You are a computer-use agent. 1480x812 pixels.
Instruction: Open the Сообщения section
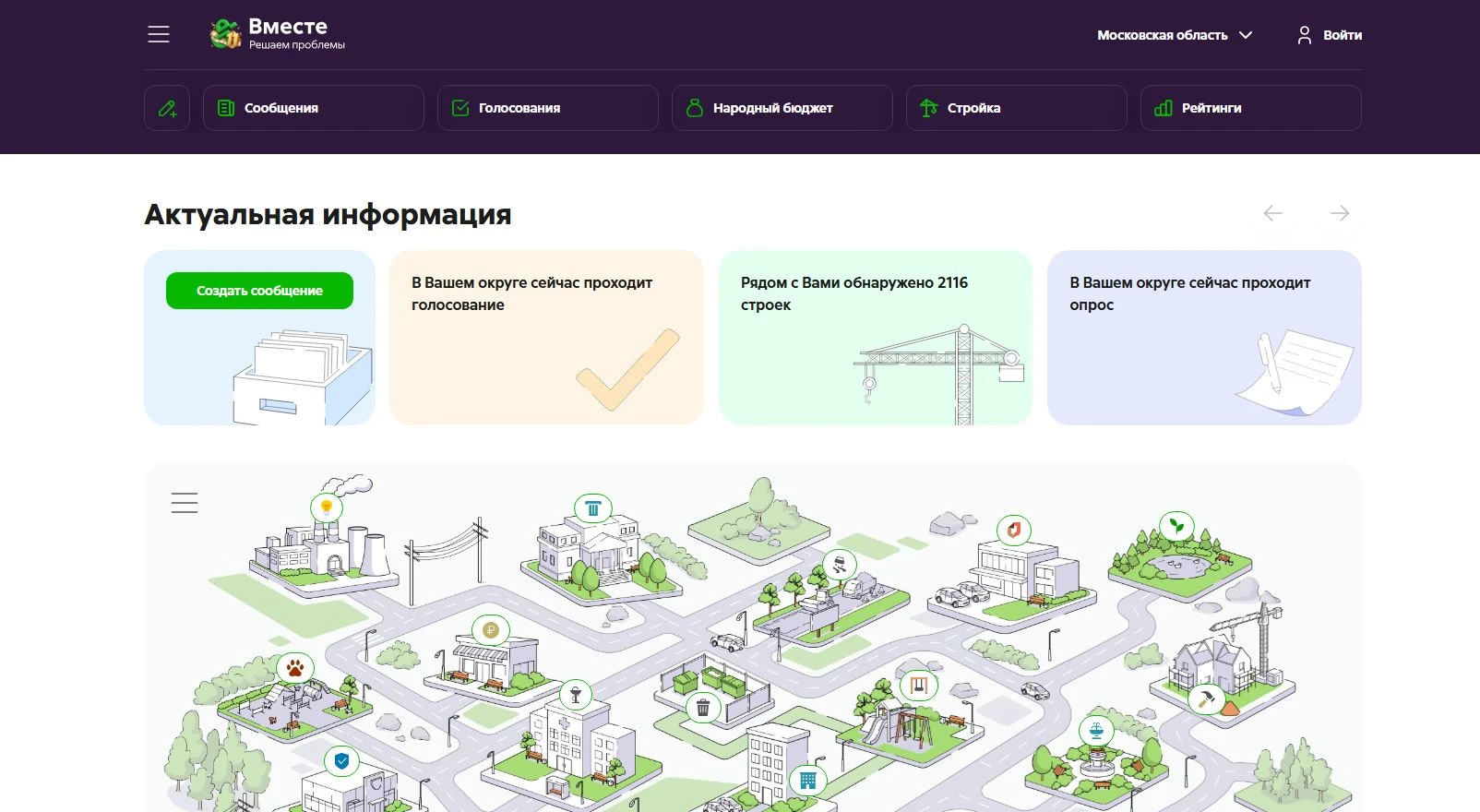314,108
